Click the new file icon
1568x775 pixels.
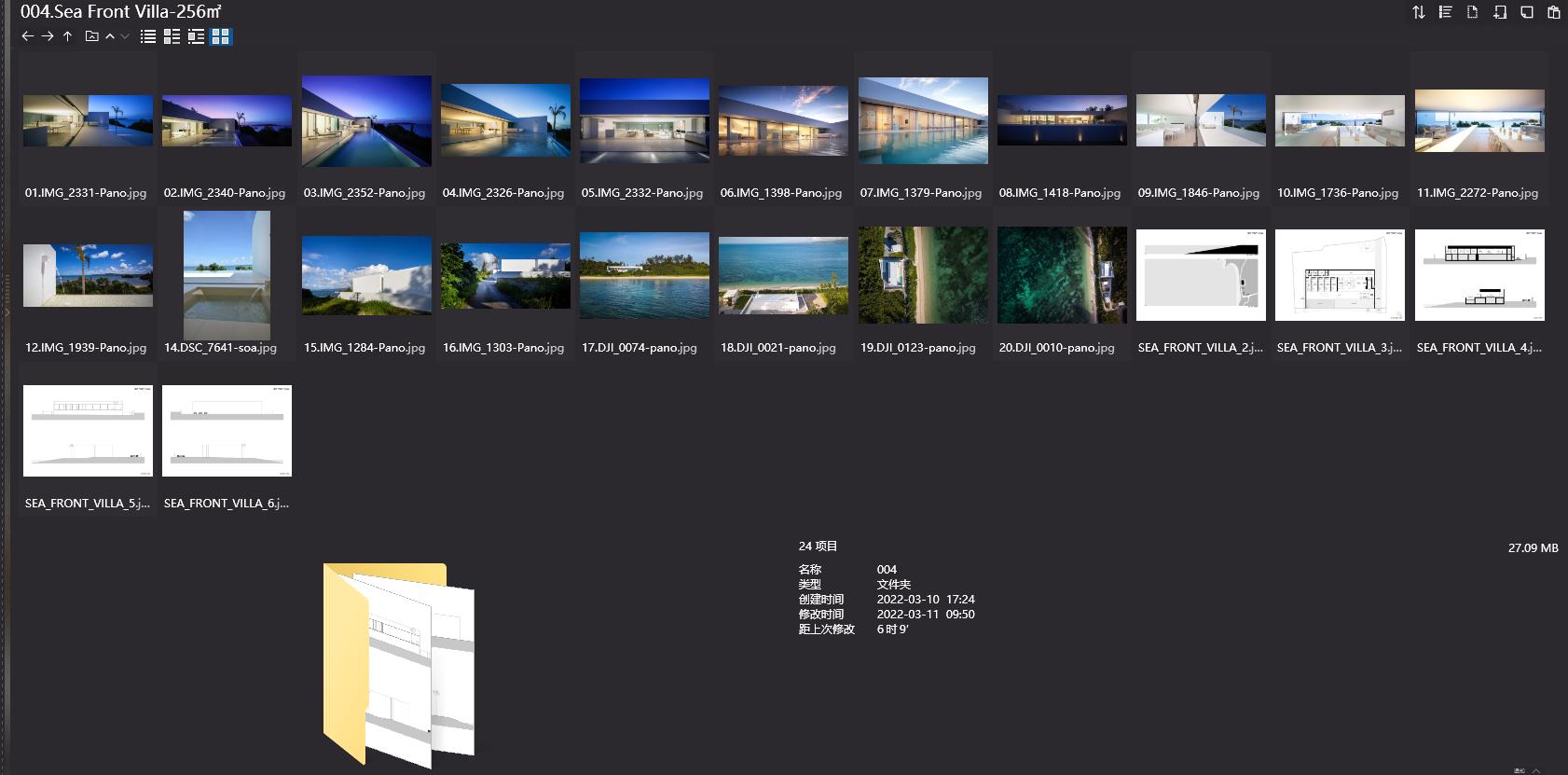pos(1472,12)
